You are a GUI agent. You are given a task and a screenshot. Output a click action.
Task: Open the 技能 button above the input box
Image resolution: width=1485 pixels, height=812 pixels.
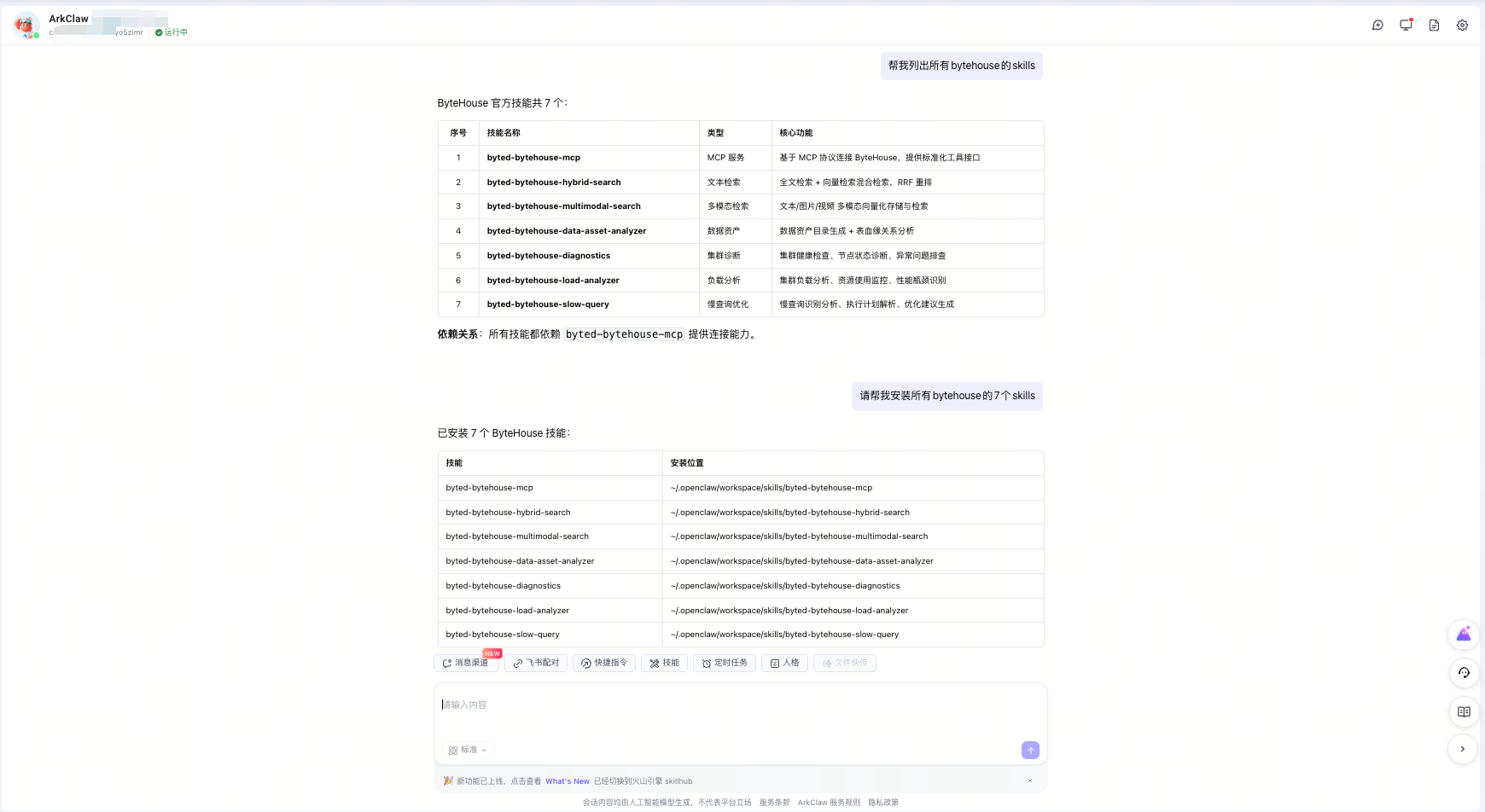coord(664,663)
